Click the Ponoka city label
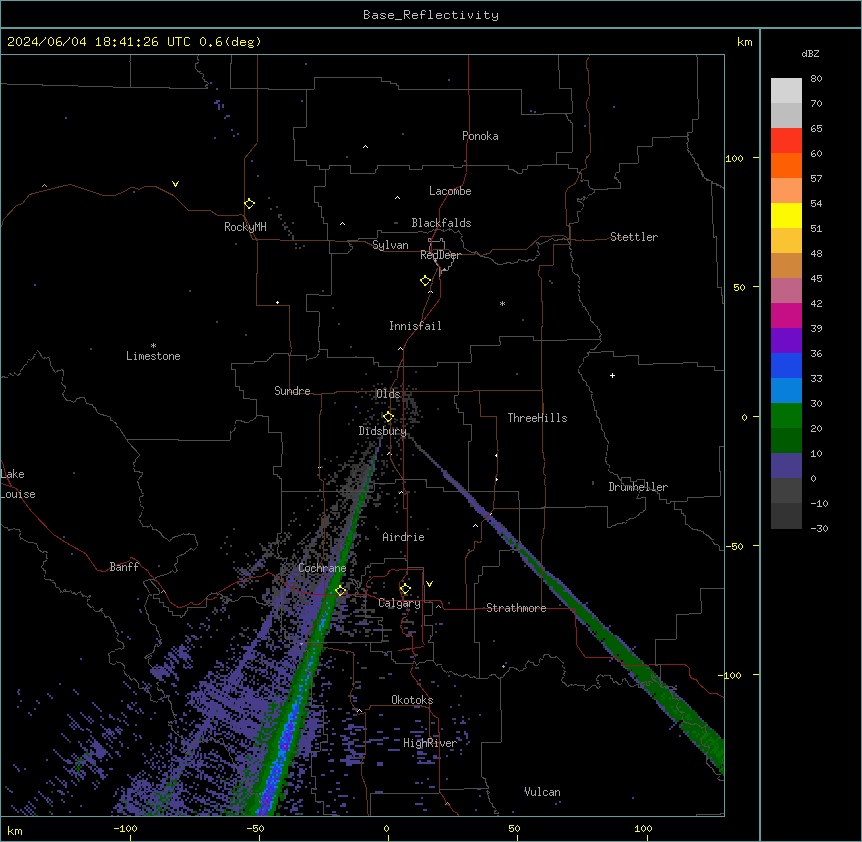The image size is (862, 842). click(x=480, y=136)
